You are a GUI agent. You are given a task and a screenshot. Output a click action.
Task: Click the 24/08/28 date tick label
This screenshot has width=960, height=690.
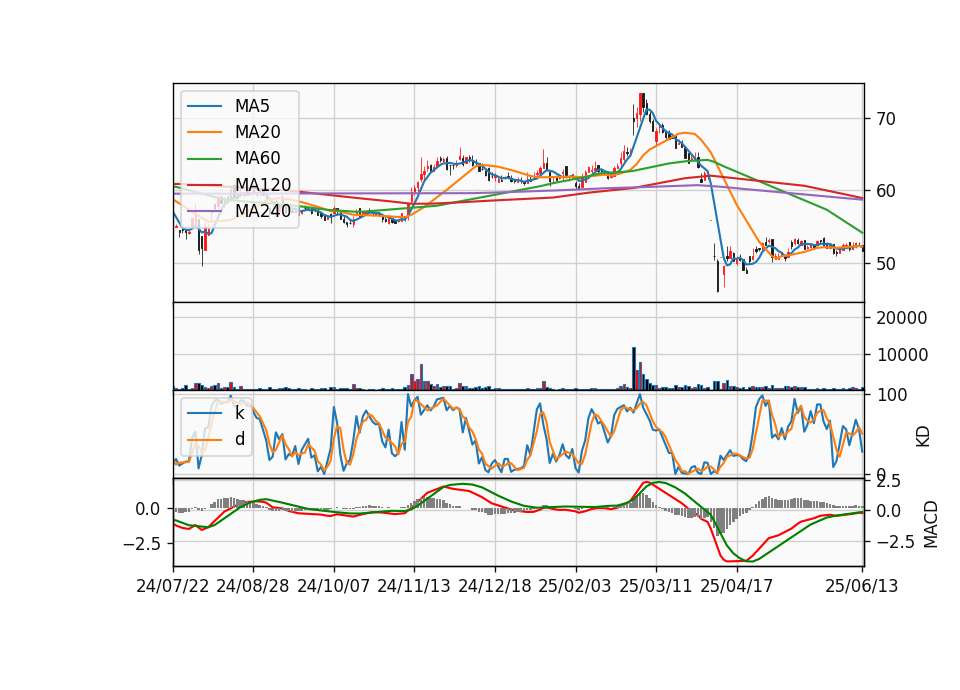point(253,586)
